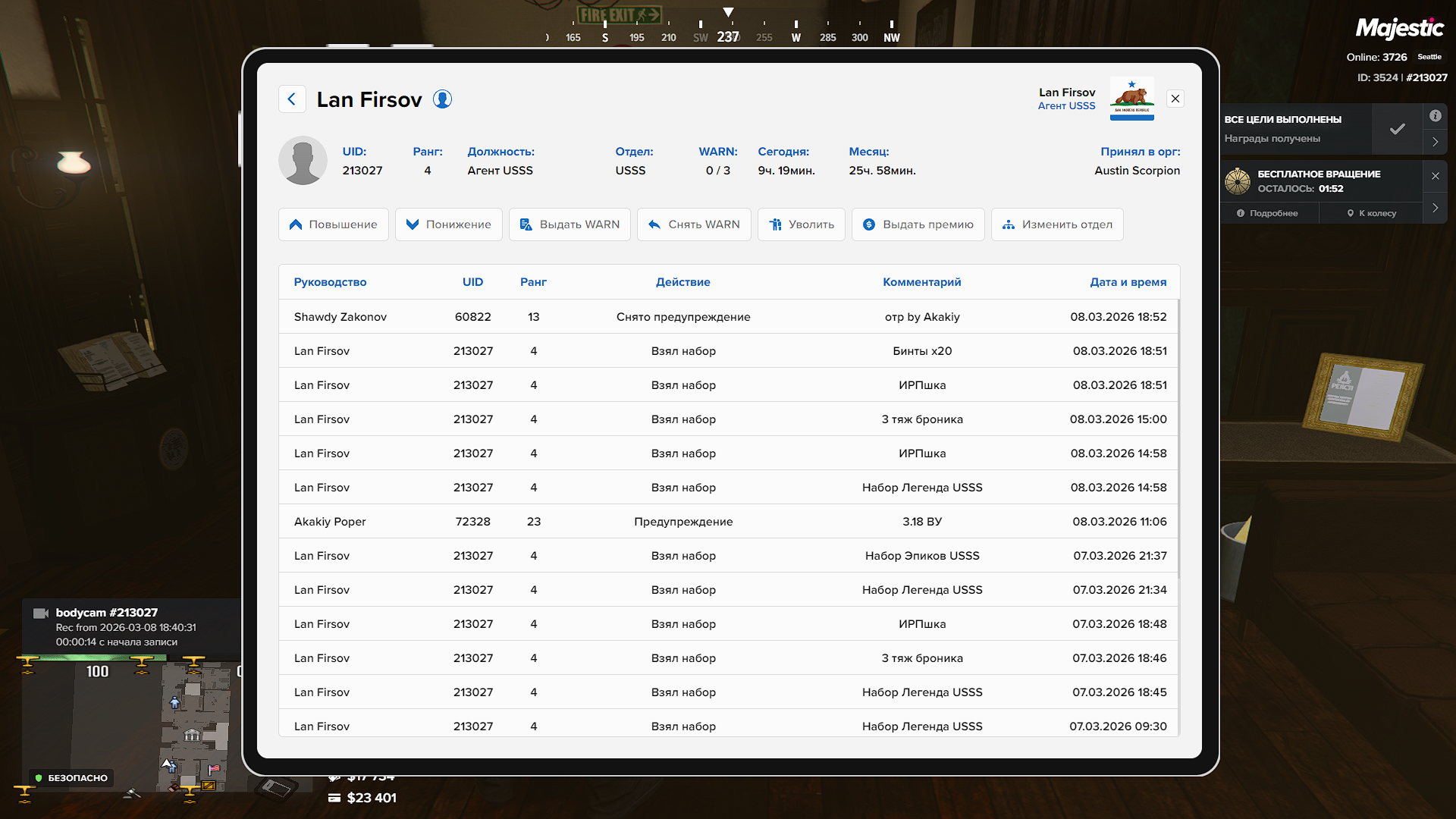Promote member with Повышение button
Screen dimensions: 1456x819
[x=333, y=224]
